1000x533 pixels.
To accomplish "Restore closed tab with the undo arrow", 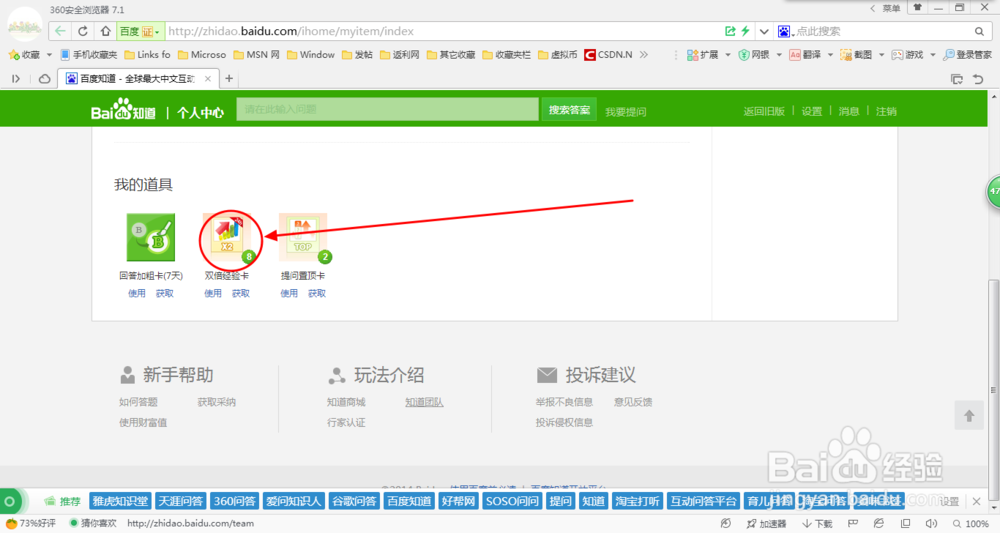I will click(x=978, y=79).
